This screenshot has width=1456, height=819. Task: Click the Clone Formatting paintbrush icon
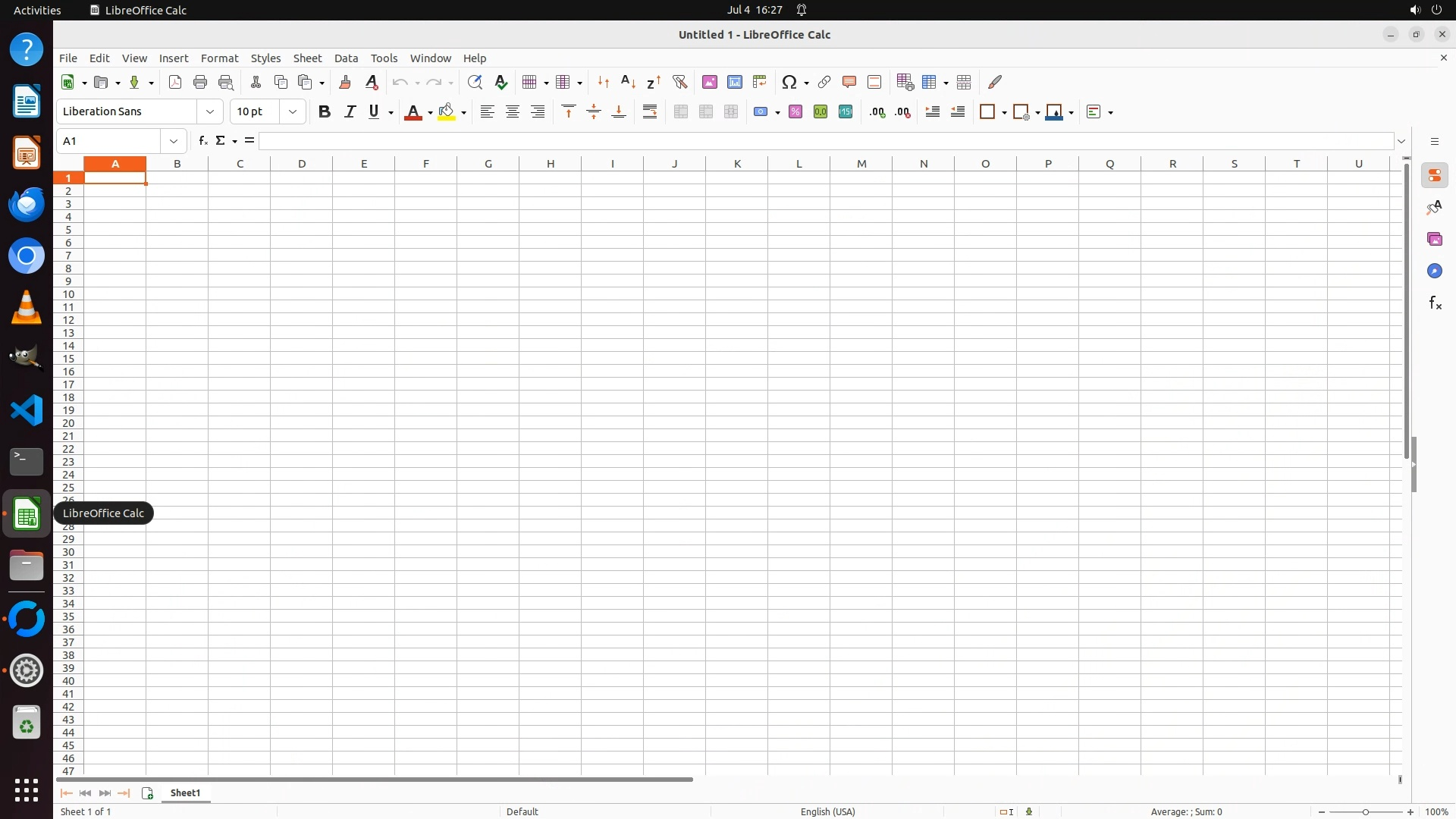(x=345, y=82)
